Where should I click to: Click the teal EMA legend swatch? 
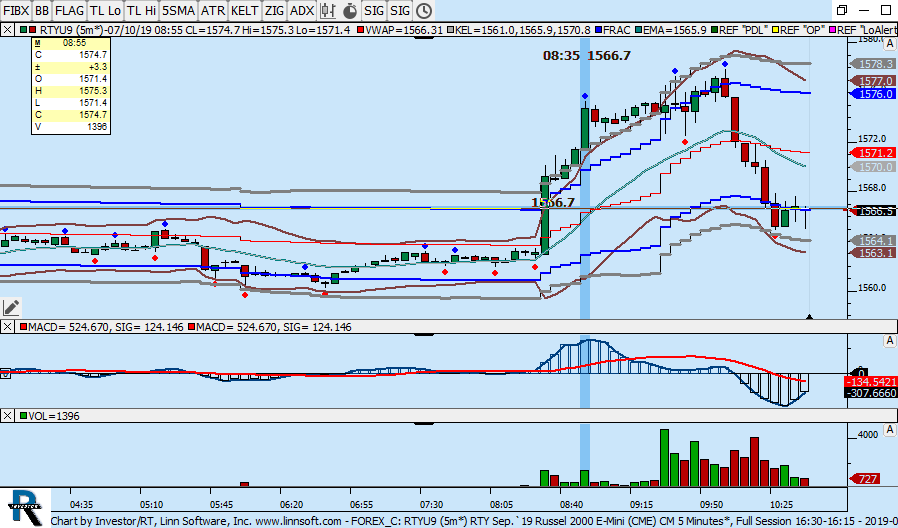[x=638, y=30]
